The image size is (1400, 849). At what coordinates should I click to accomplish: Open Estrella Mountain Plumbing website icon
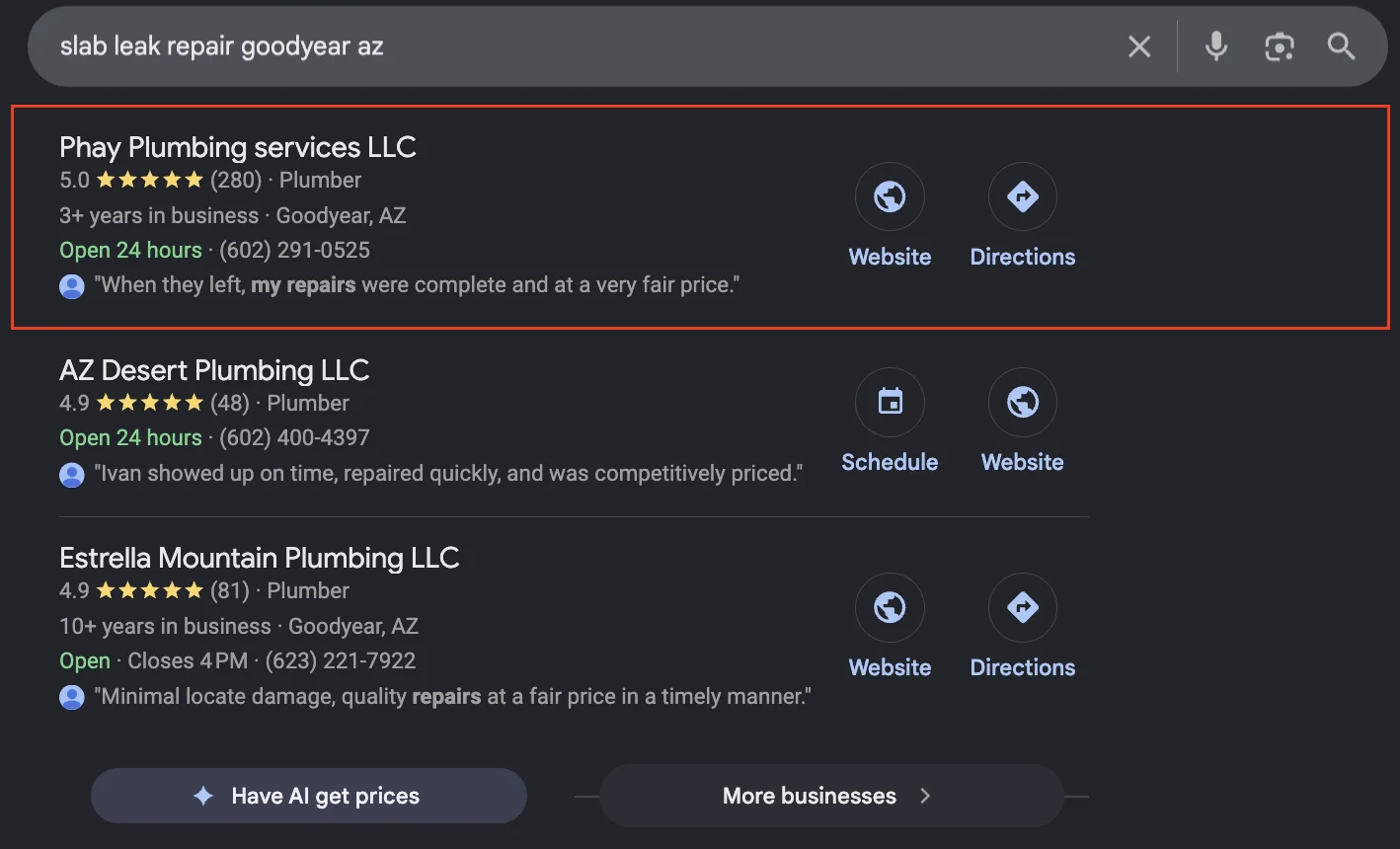tap(890, 608)
